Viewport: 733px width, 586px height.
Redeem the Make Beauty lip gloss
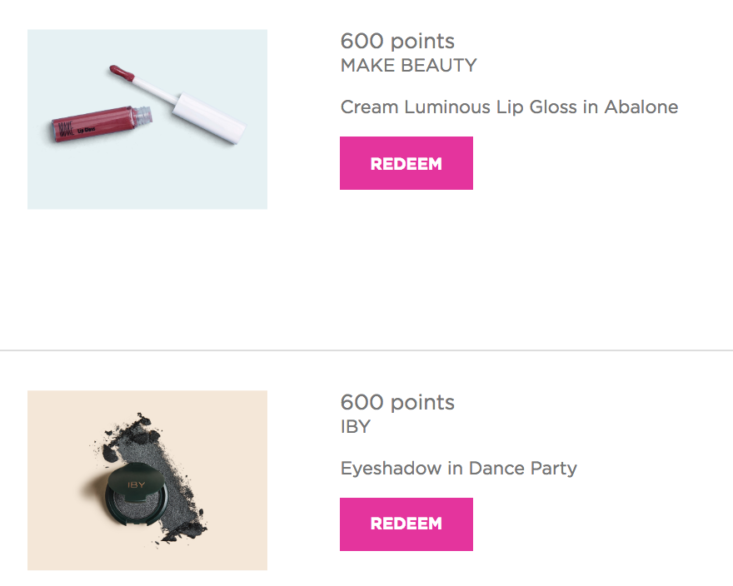click(x=406, y=163)
